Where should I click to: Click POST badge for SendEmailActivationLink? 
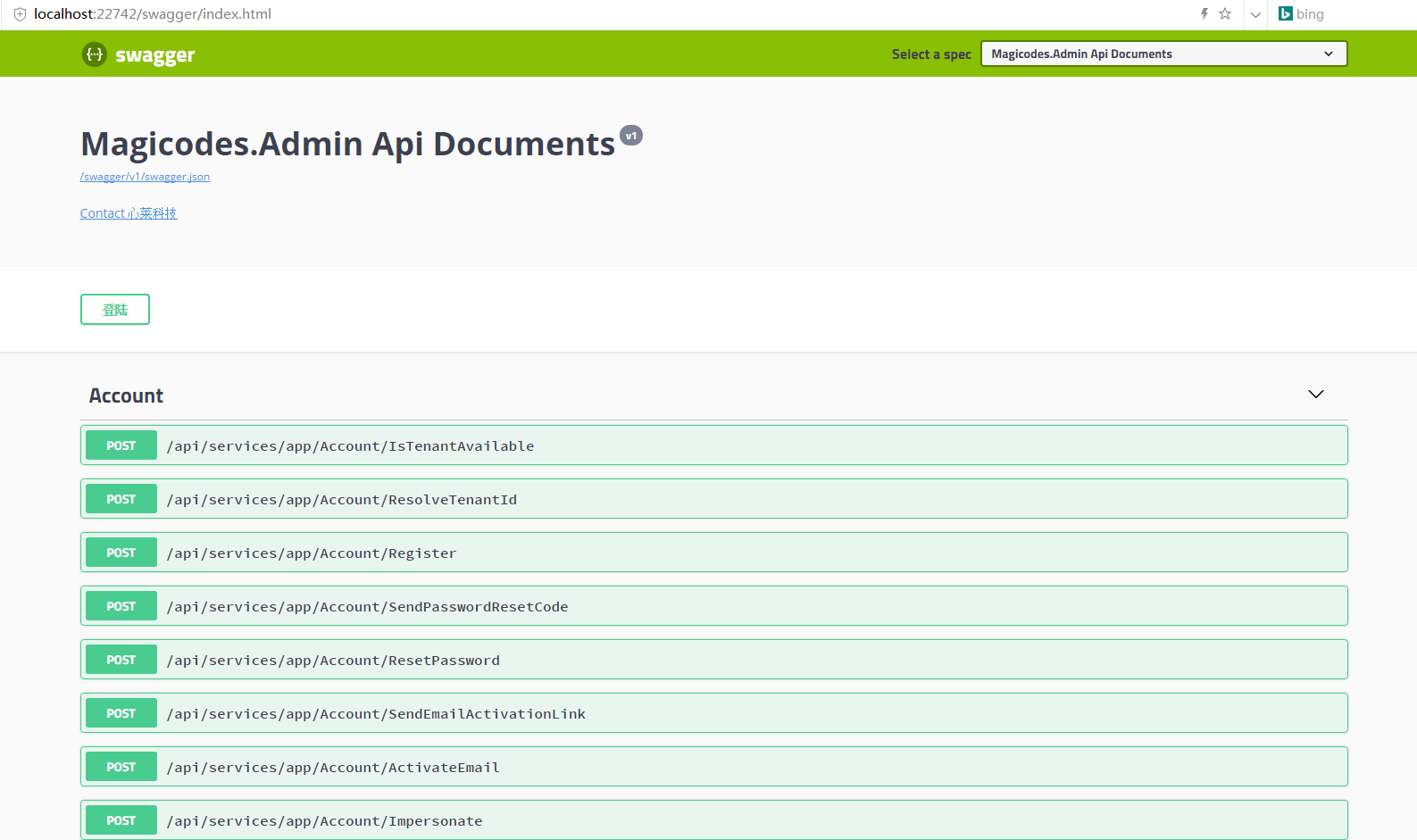pyautogui.click(x=121, y=713)
